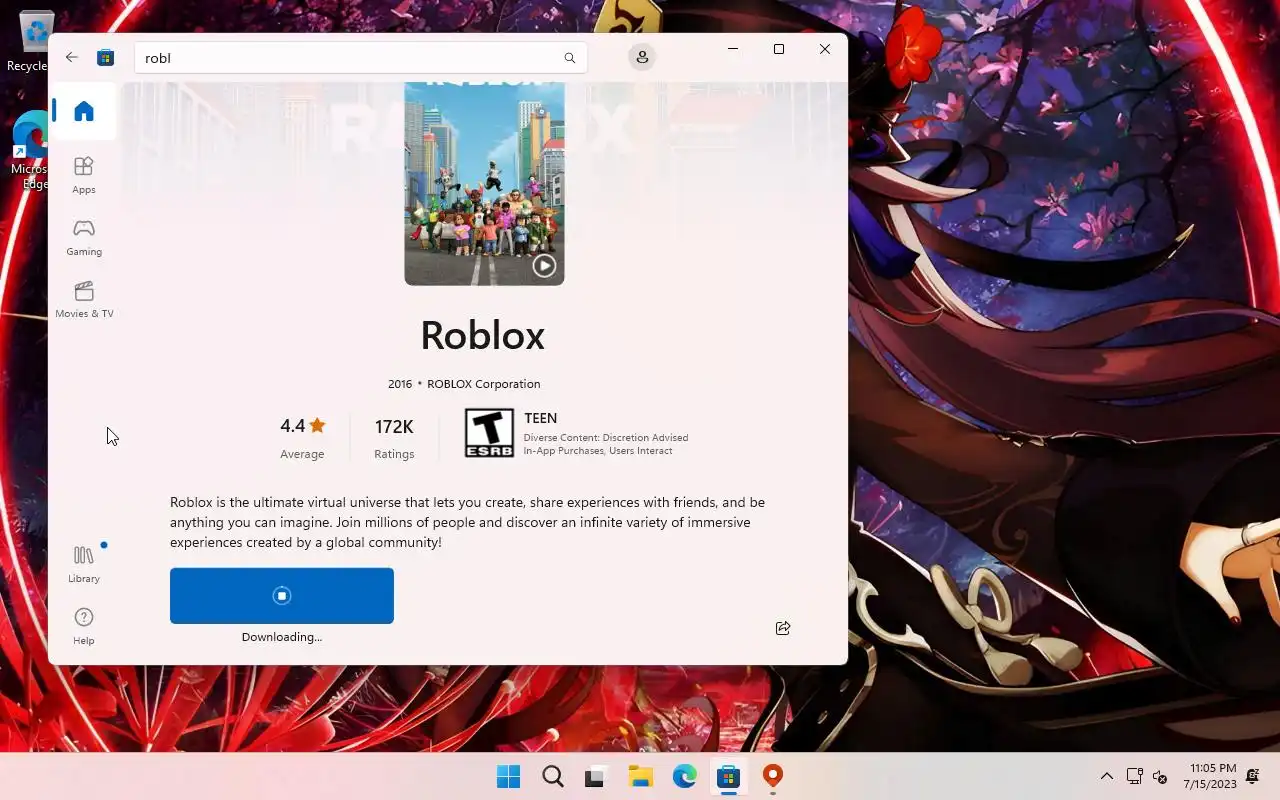The width and height of the screenshot is (1280, 800).
Task: Click the Microsoft Store logo icon
Action: point(105,58)
